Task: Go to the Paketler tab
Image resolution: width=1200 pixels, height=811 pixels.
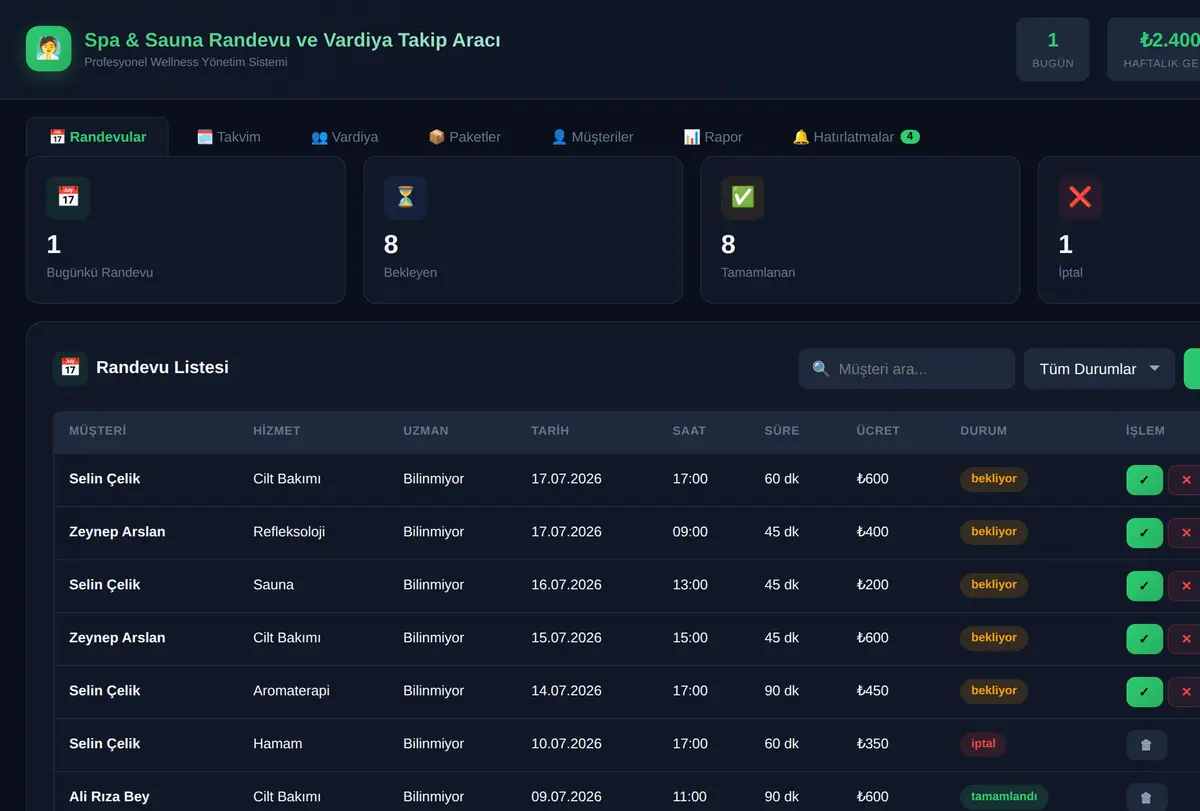Action: [465, 137]
